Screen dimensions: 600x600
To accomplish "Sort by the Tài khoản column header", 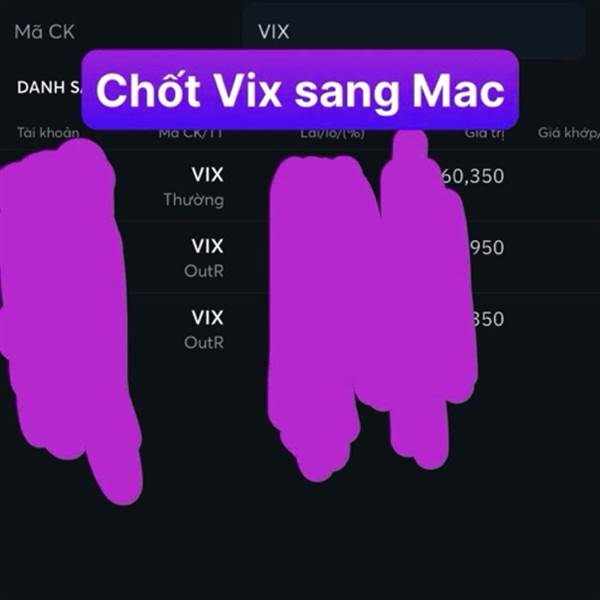I will [x=48, y=133].
